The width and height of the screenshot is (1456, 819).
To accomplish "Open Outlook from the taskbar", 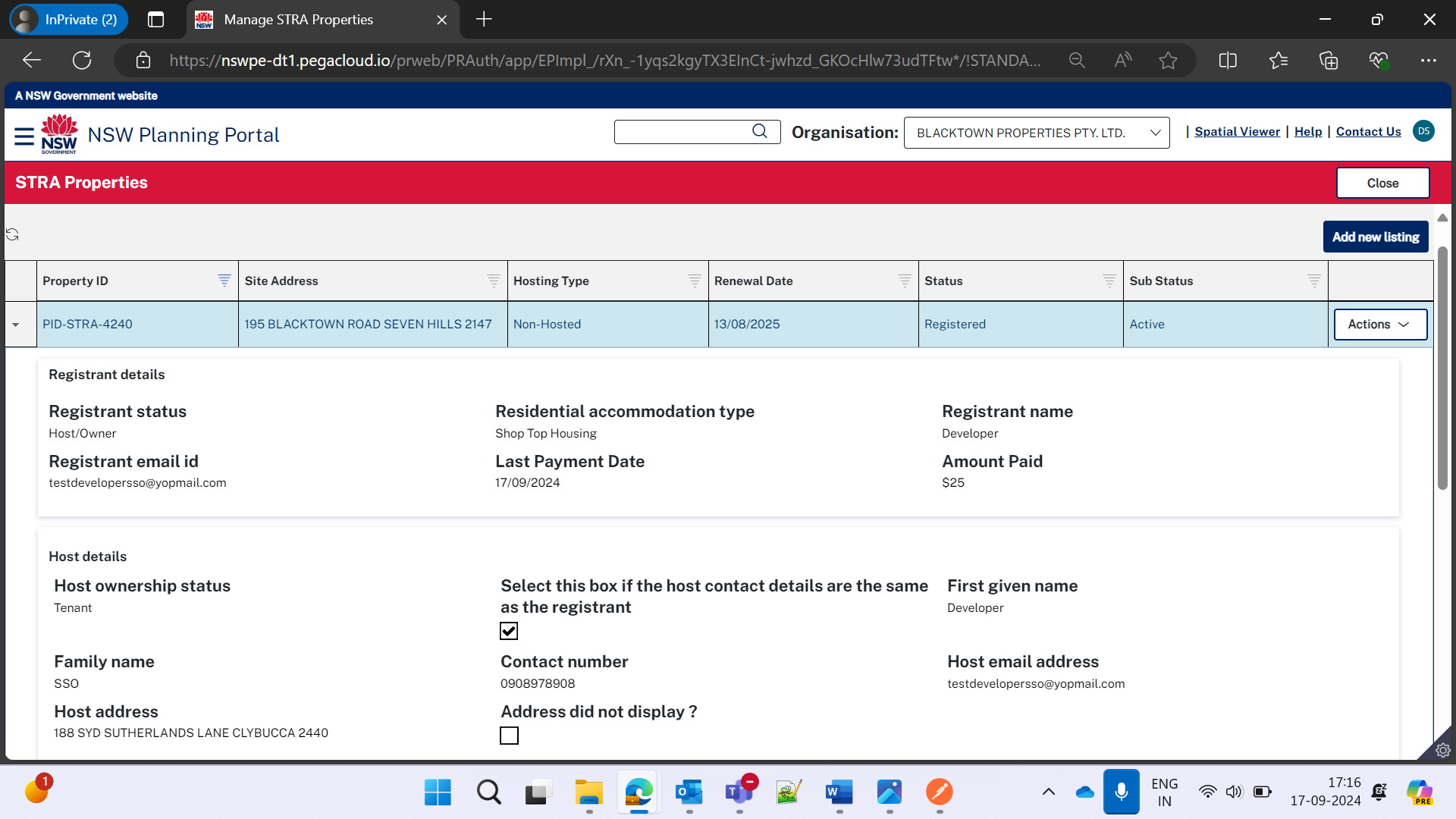I will [689, 792].
